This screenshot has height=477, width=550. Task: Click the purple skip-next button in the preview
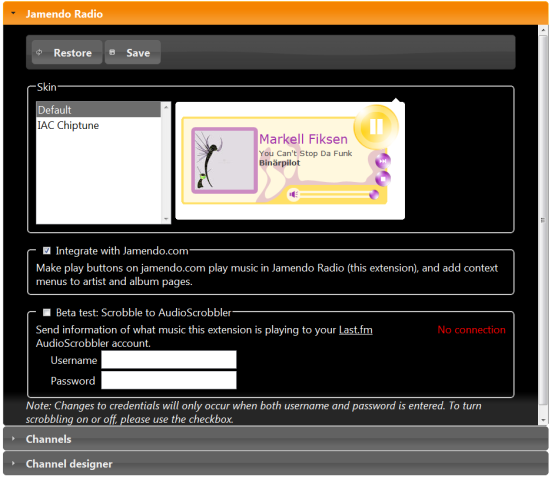pyautogui.click(x=383, y=161)
